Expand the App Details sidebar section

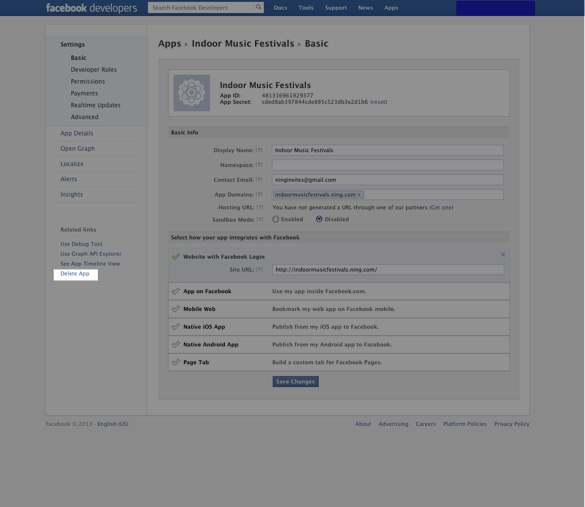pos(77,133)
